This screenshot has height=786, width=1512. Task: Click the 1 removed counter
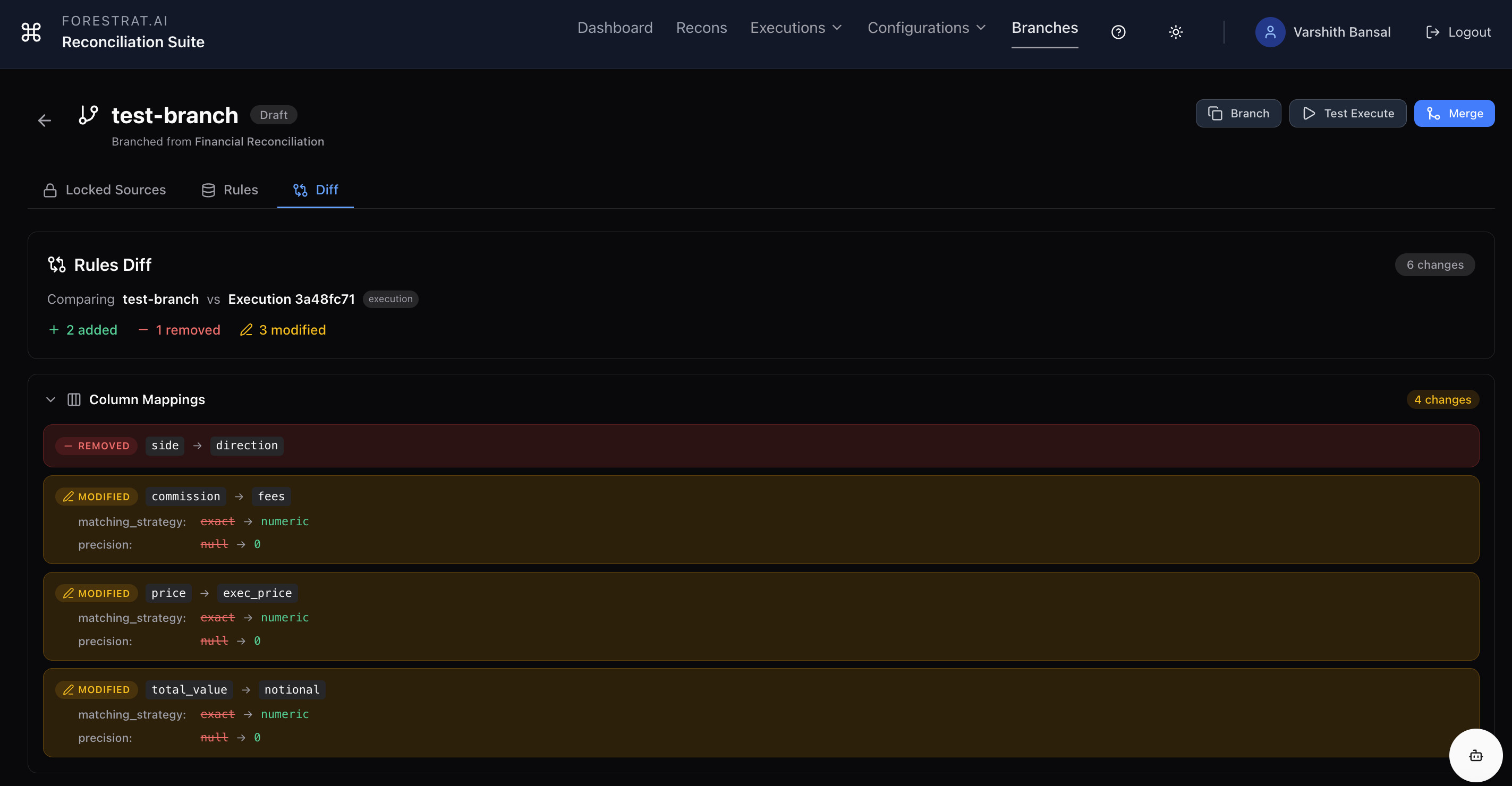(x=179, y=330)
